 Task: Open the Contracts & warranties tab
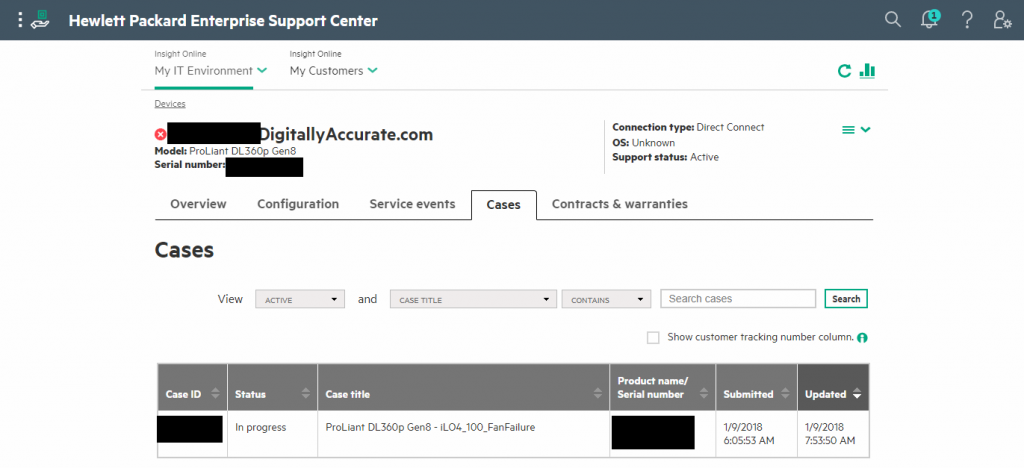coord(619,204)
